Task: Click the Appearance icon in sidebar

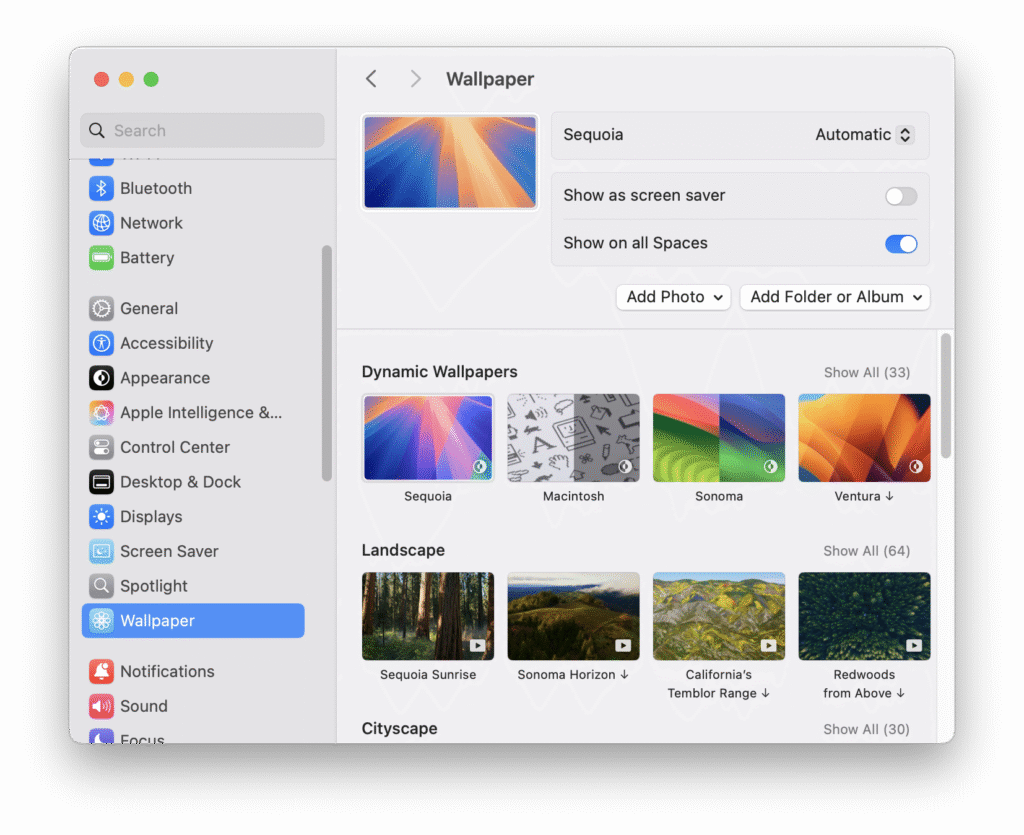Action: point(101,378)
